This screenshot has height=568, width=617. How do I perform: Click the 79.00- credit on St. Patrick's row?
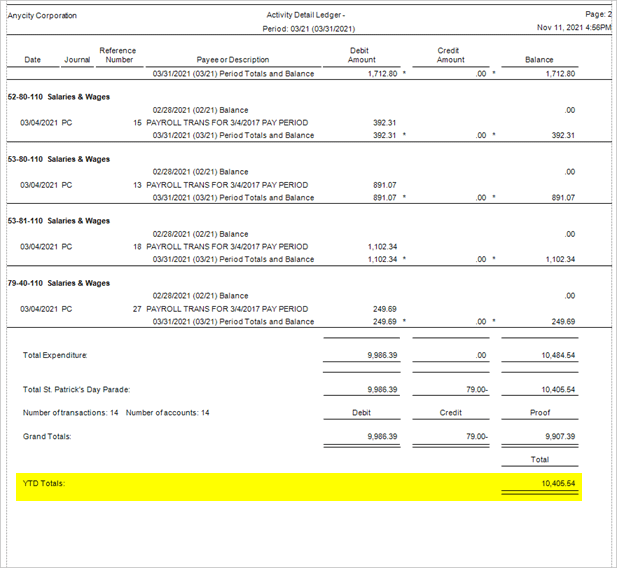point(477,390)
